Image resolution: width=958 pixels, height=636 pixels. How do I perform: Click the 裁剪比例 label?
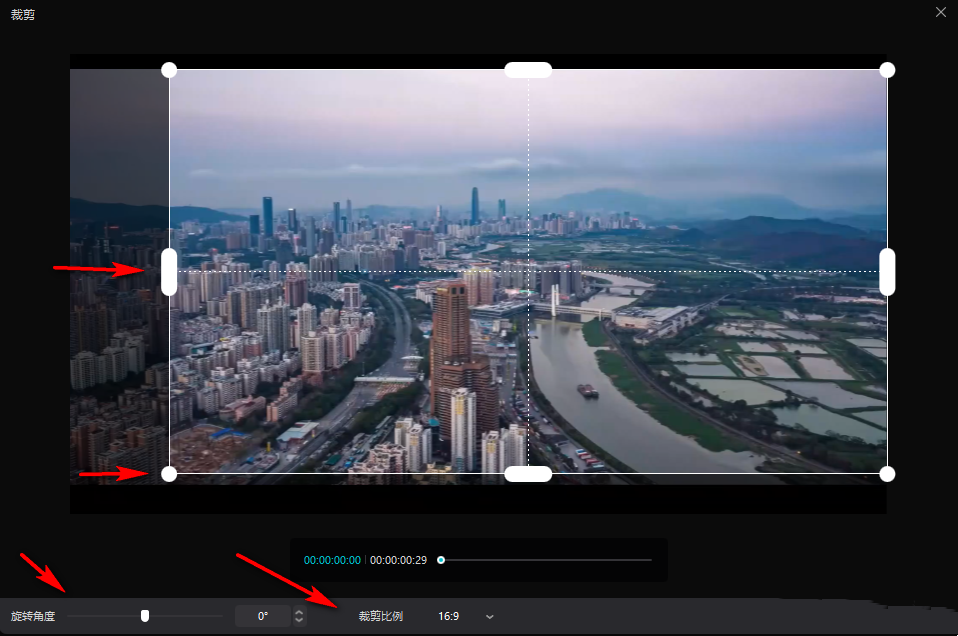pos(381,616)
